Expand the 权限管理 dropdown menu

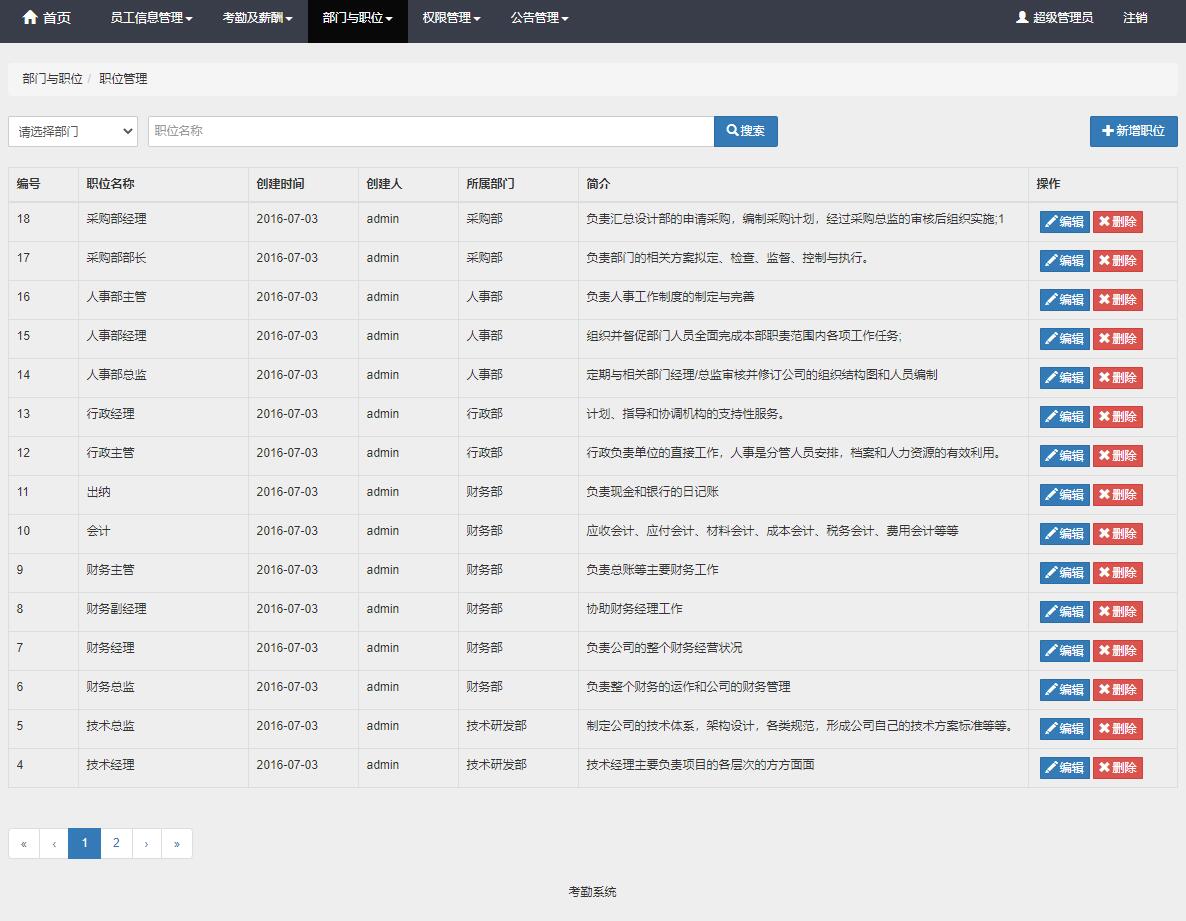click(451, 16)
